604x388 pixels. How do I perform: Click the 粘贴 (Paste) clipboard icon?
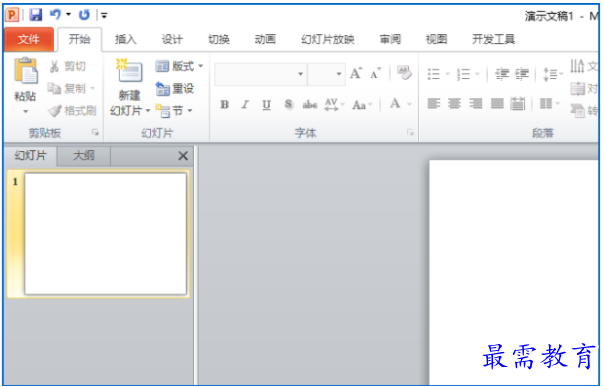[26, 71]
